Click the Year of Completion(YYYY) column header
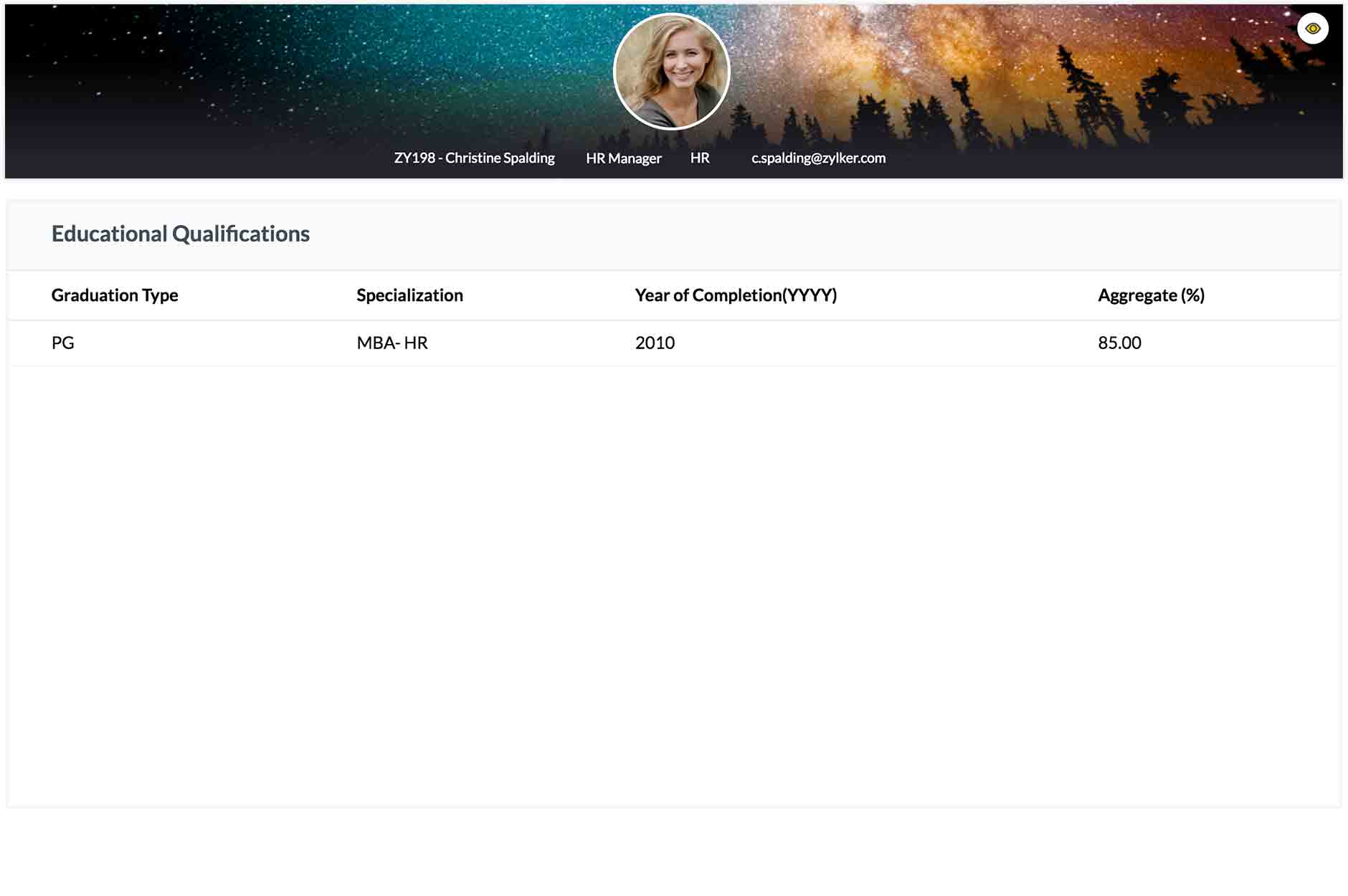1348x896 pixels. (736, 295)
